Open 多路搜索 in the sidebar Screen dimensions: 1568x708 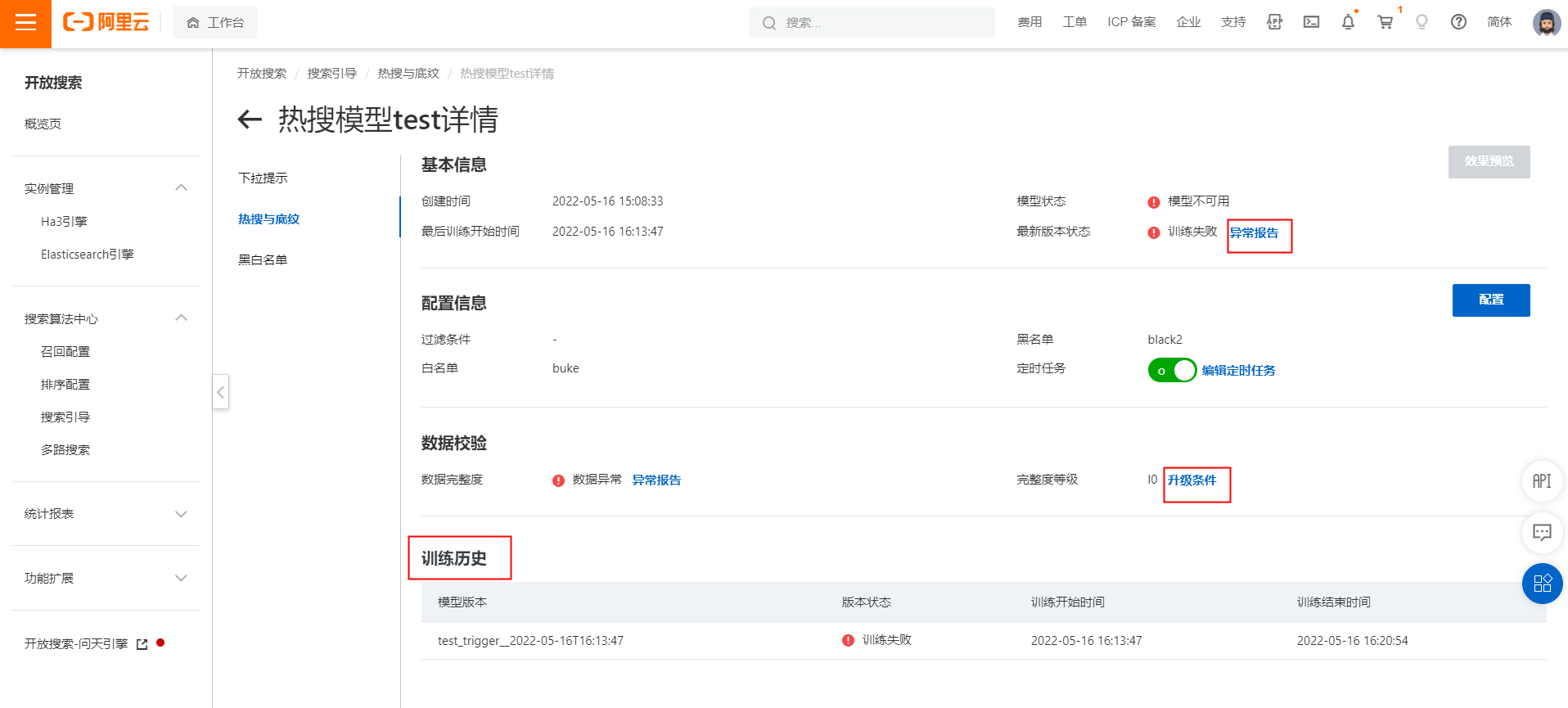pyautogui.click(x=65, y=449)
